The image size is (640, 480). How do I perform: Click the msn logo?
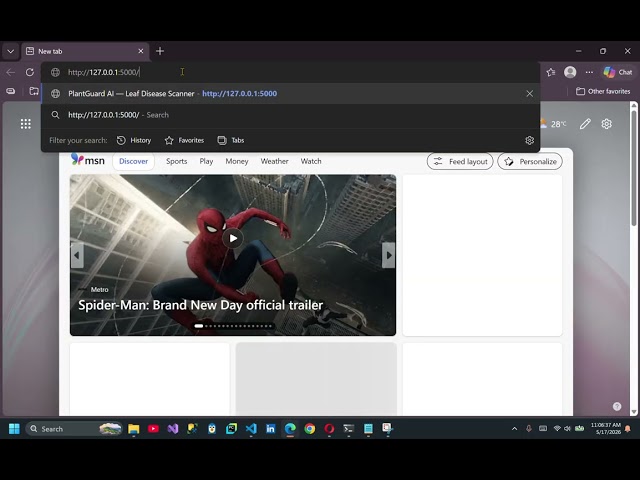(x=88, y=160)
